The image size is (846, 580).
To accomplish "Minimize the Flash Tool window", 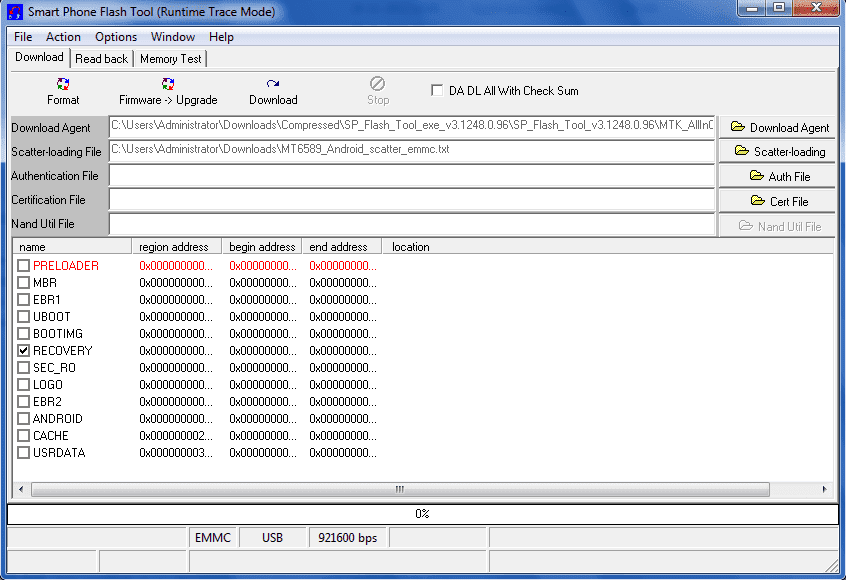I will pos(753,8).
